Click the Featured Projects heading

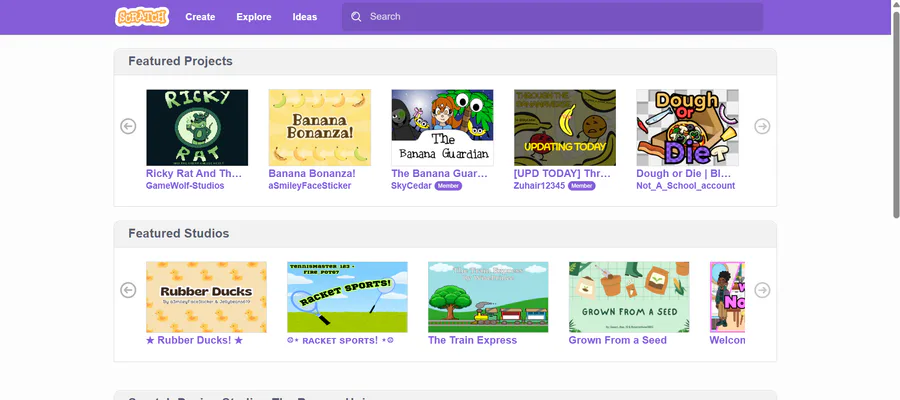pos(180,61)
